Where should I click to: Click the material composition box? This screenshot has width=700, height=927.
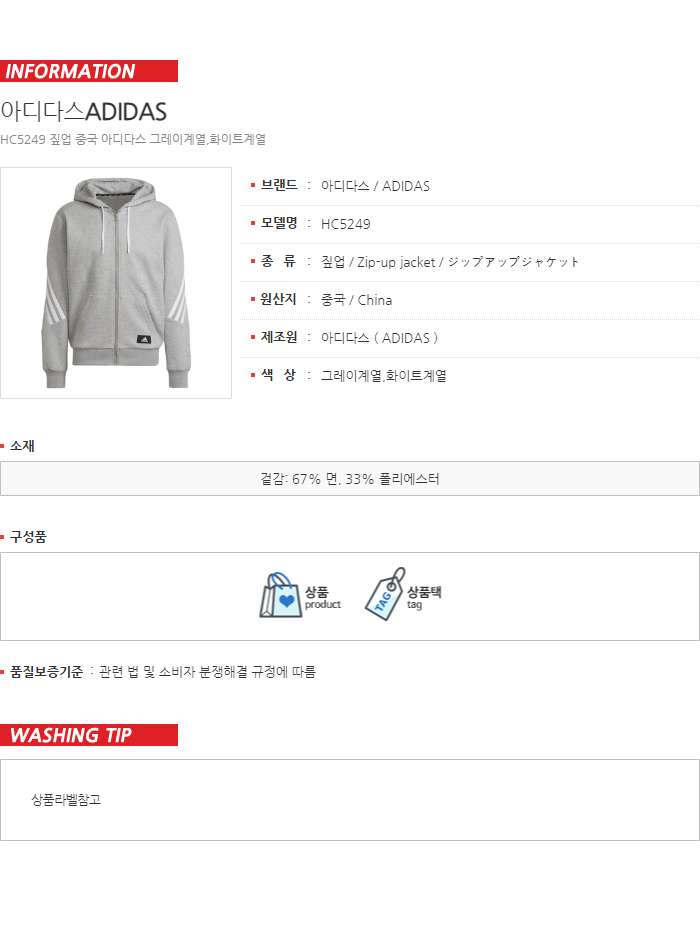coord(350,479)
